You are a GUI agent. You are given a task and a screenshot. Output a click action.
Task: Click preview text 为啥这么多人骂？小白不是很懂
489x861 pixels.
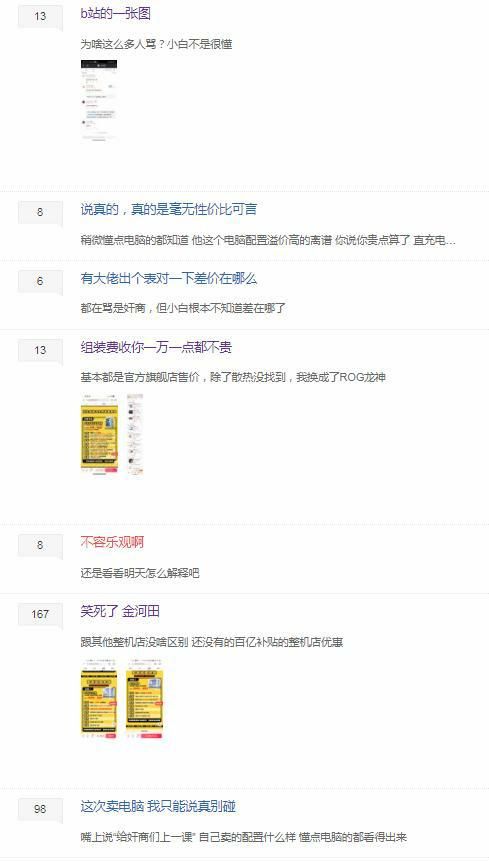pyautogui.click(x=156, y=44)
